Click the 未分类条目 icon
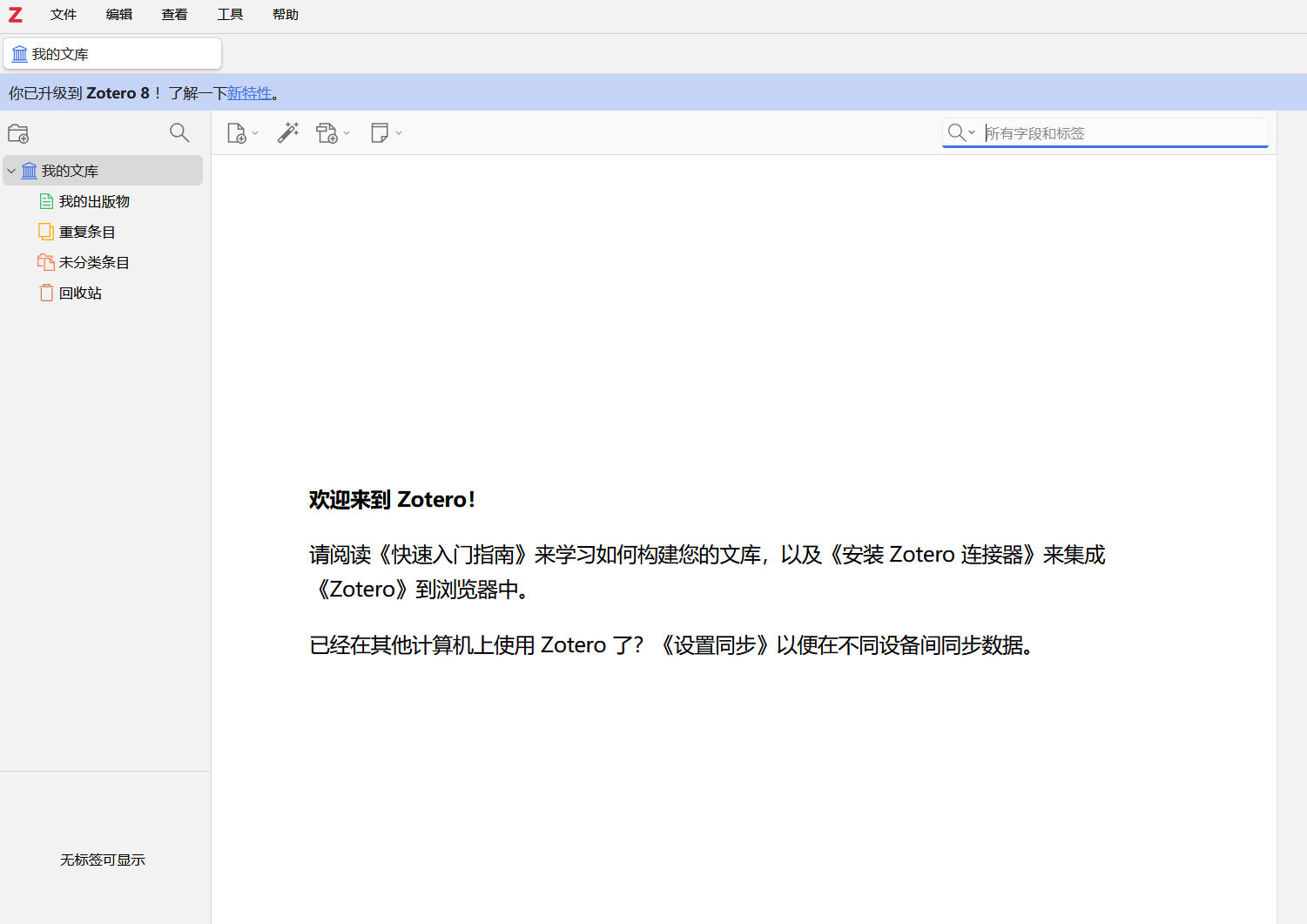 click(x=46, y=262)
